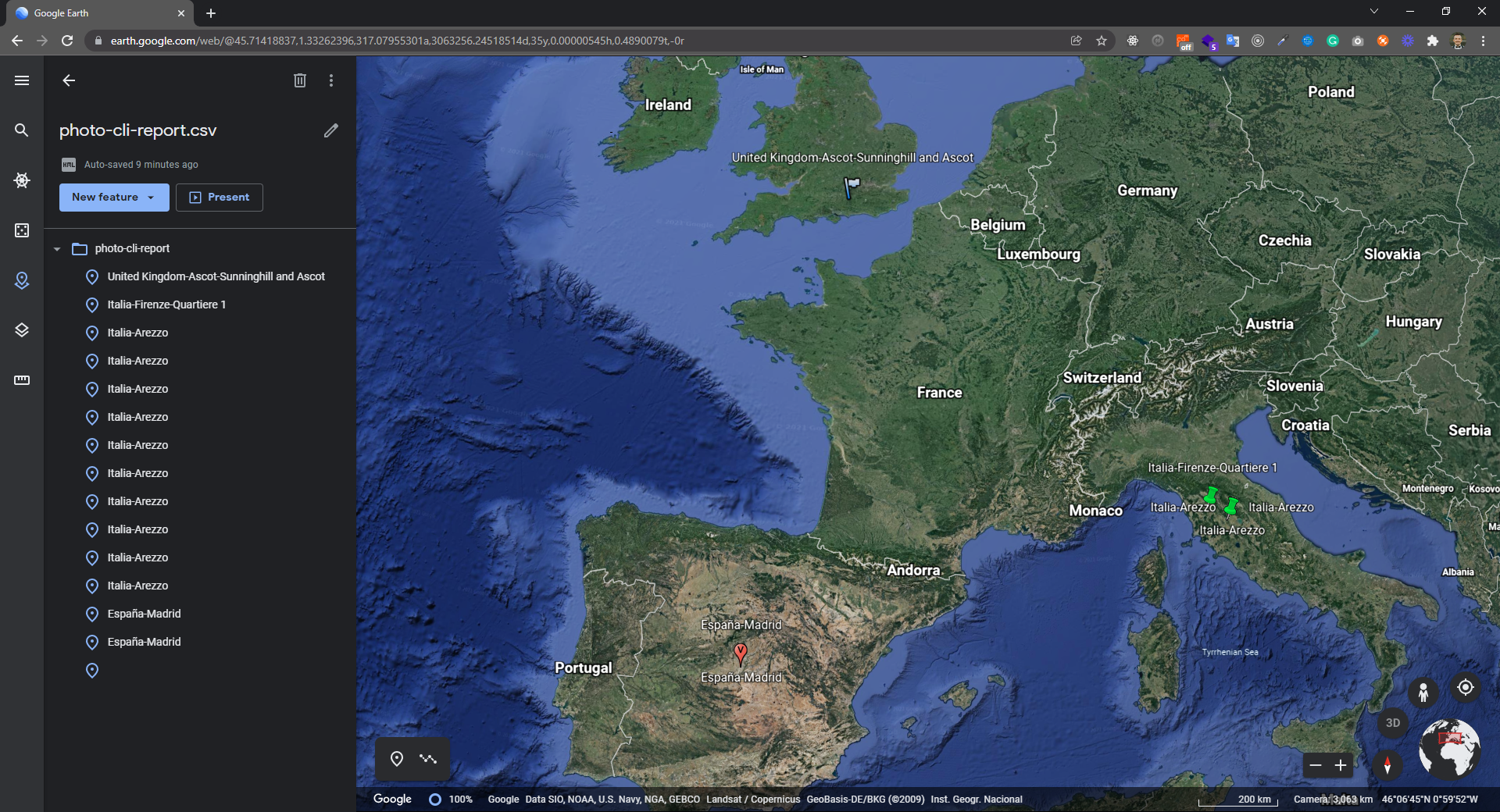Open Voyager from the sidebar
Image resolution: width=1500 pixels, height=812 pixels.
[21, 180]
